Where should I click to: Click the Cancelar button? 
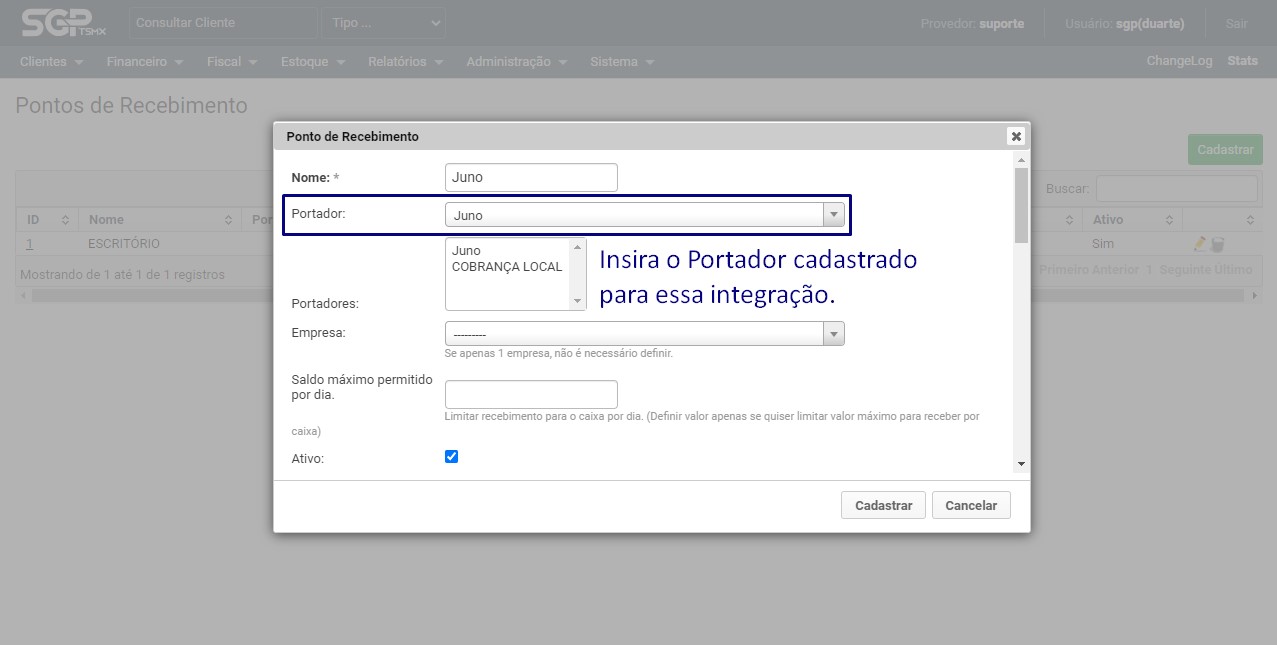[971, 506]
